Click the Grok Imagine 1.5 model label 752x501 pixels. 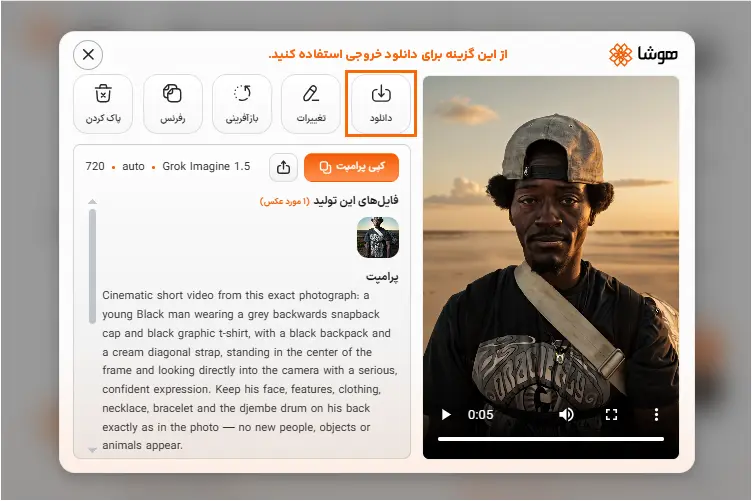tap(206, 166)
